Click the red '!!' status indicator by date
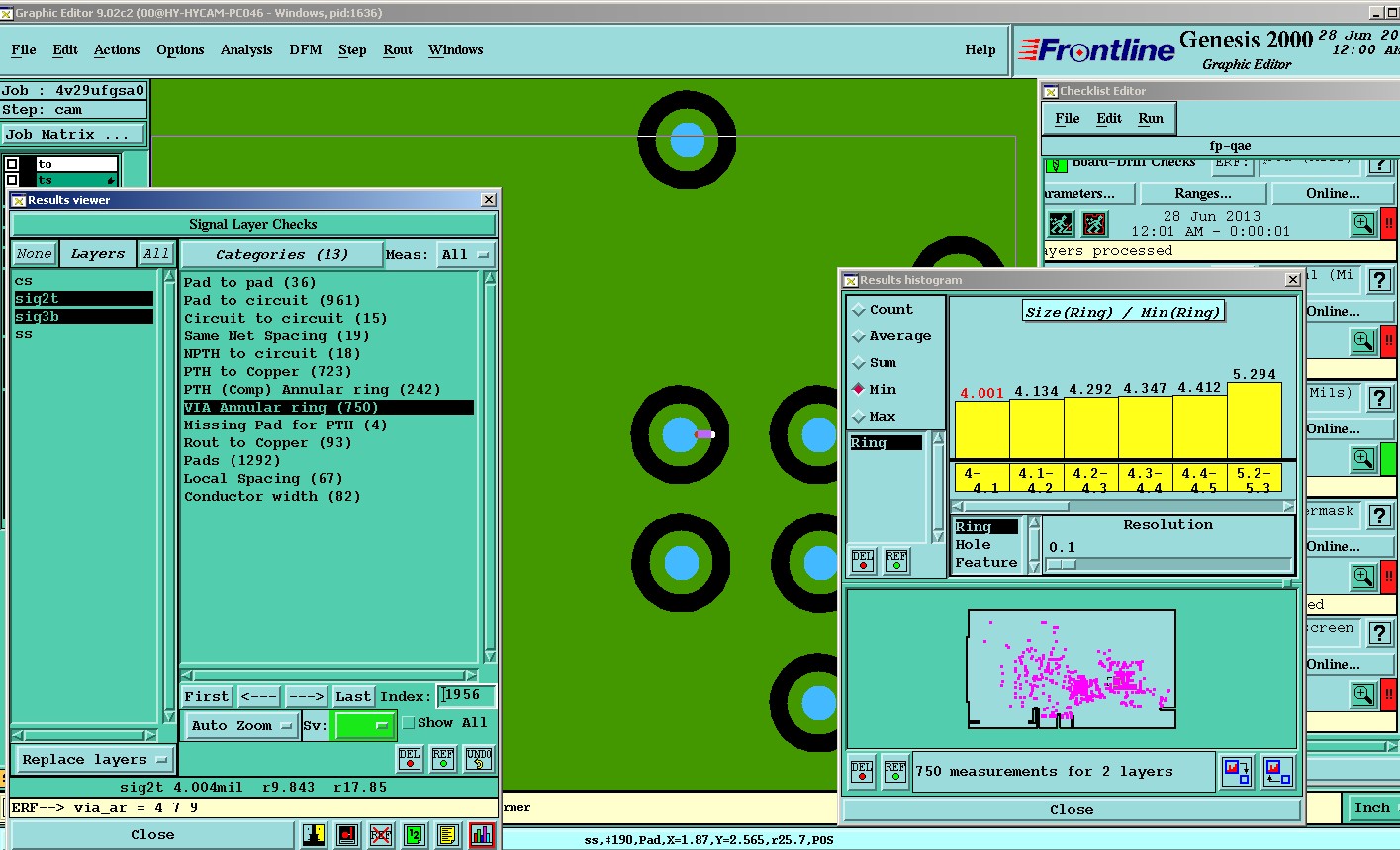Viewport: 1400px width, 850px height. (x=1389, y=224)
